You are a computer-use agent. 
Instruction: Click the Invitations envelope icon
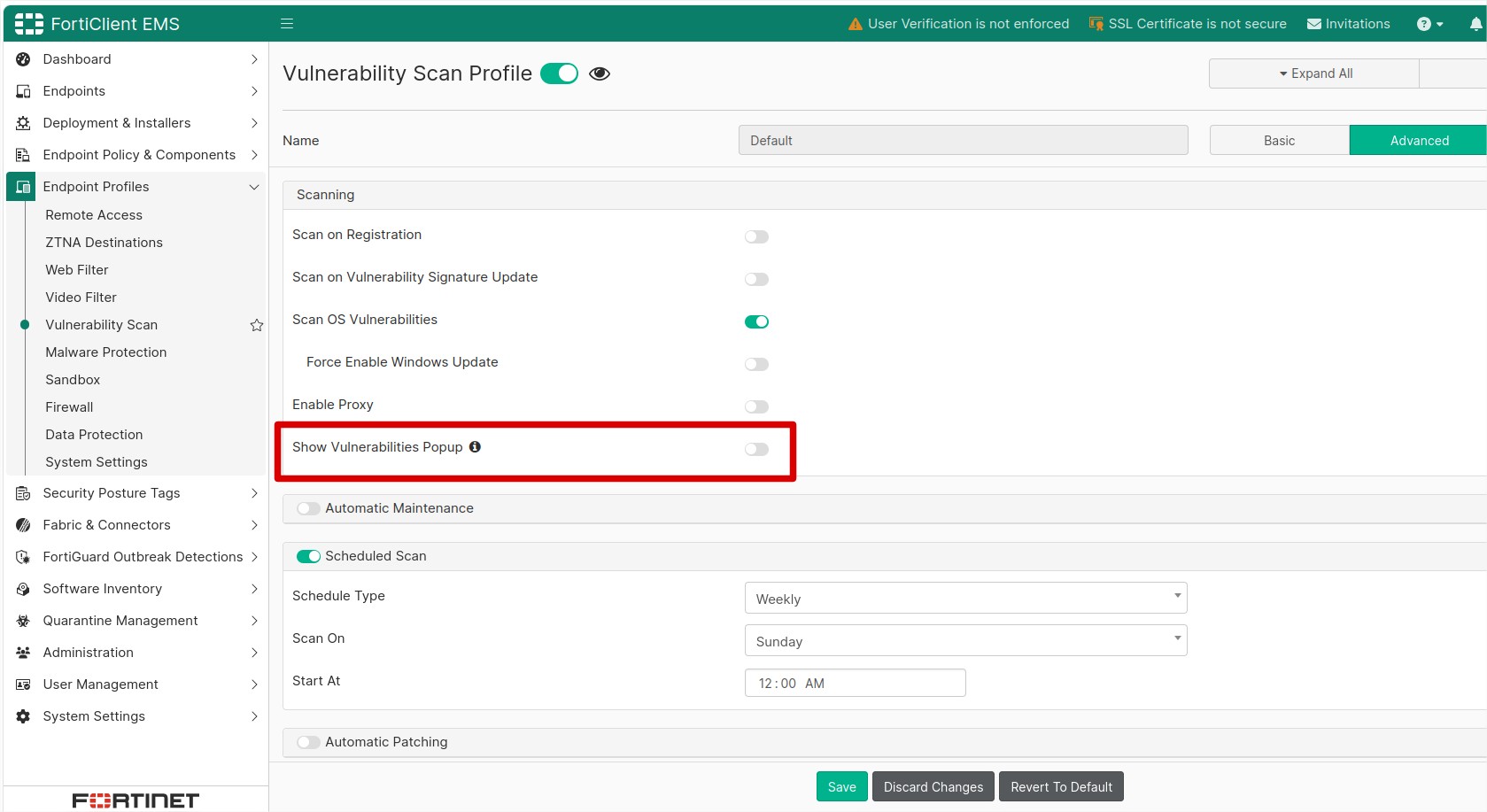click(x=1314, y=24)
